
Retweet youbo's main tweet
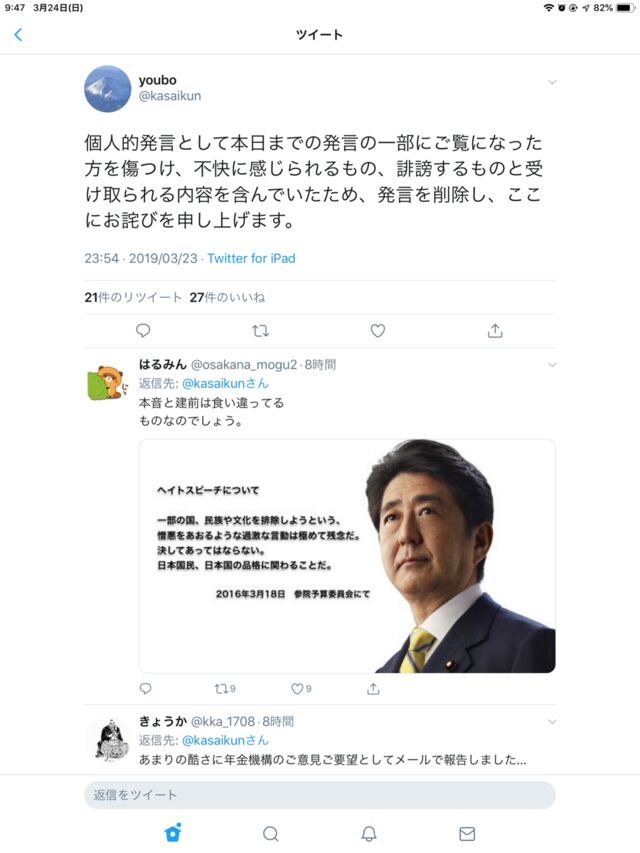click(x=261, y=330)
